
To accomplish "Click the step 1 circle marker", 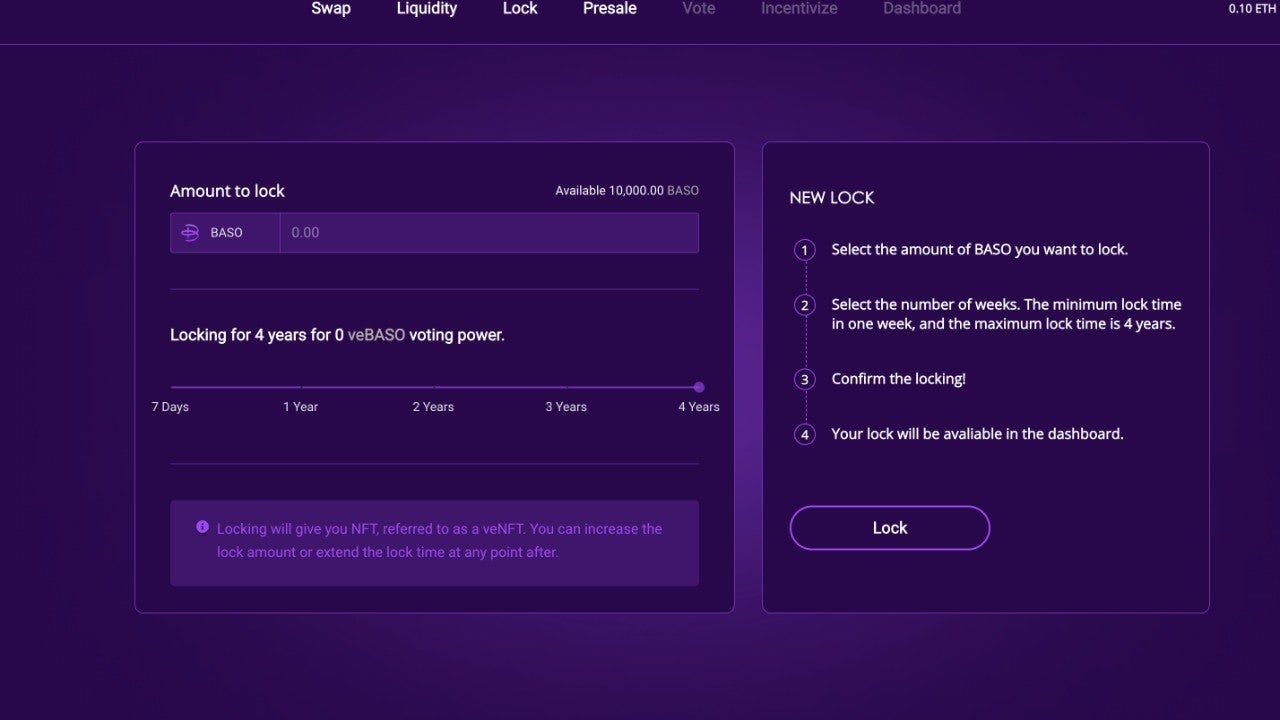I will [x=804, y=250].
